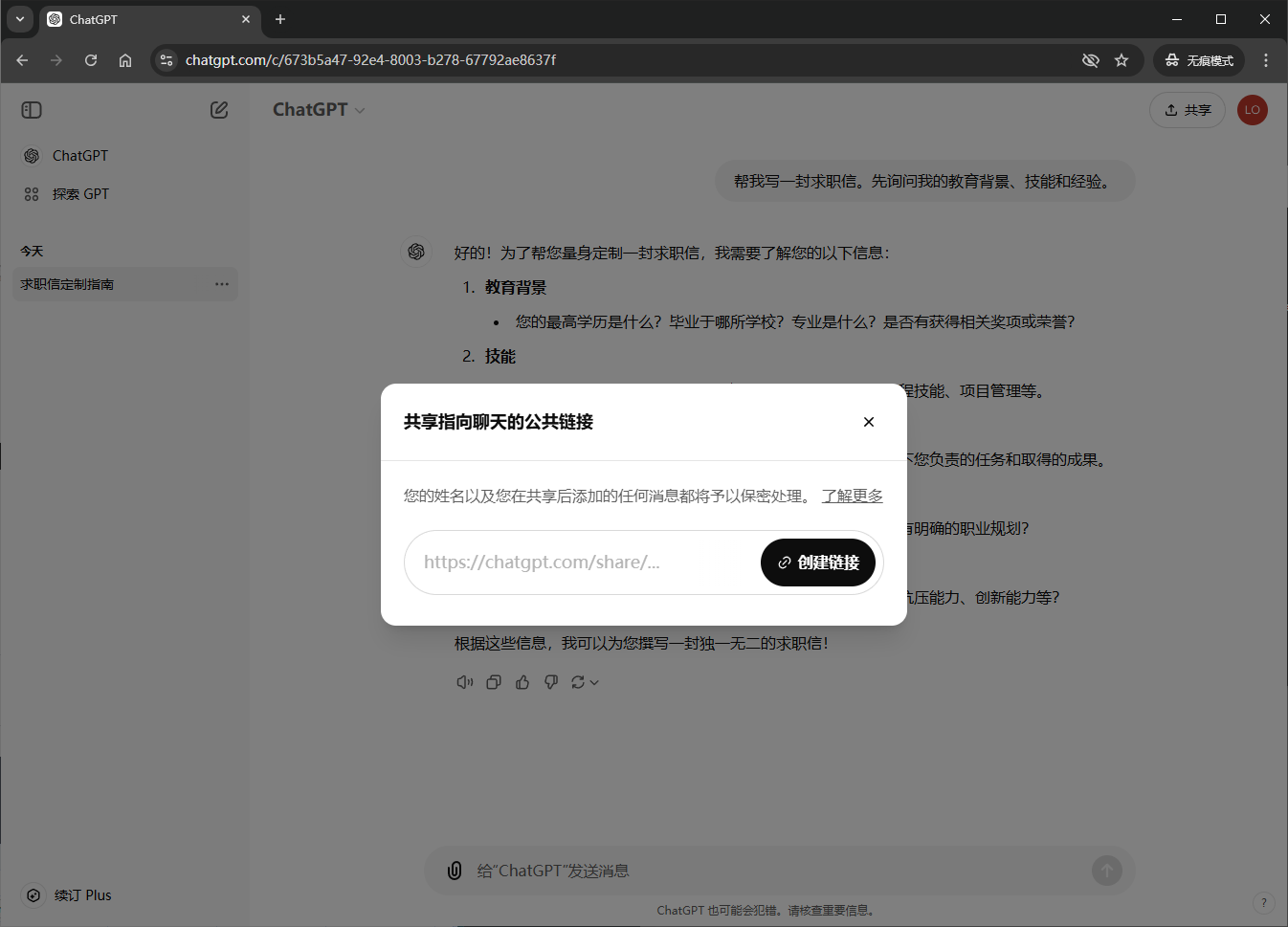
Task: Open options for 求职信定制指南 chat
Action: [x=222, y=284]
